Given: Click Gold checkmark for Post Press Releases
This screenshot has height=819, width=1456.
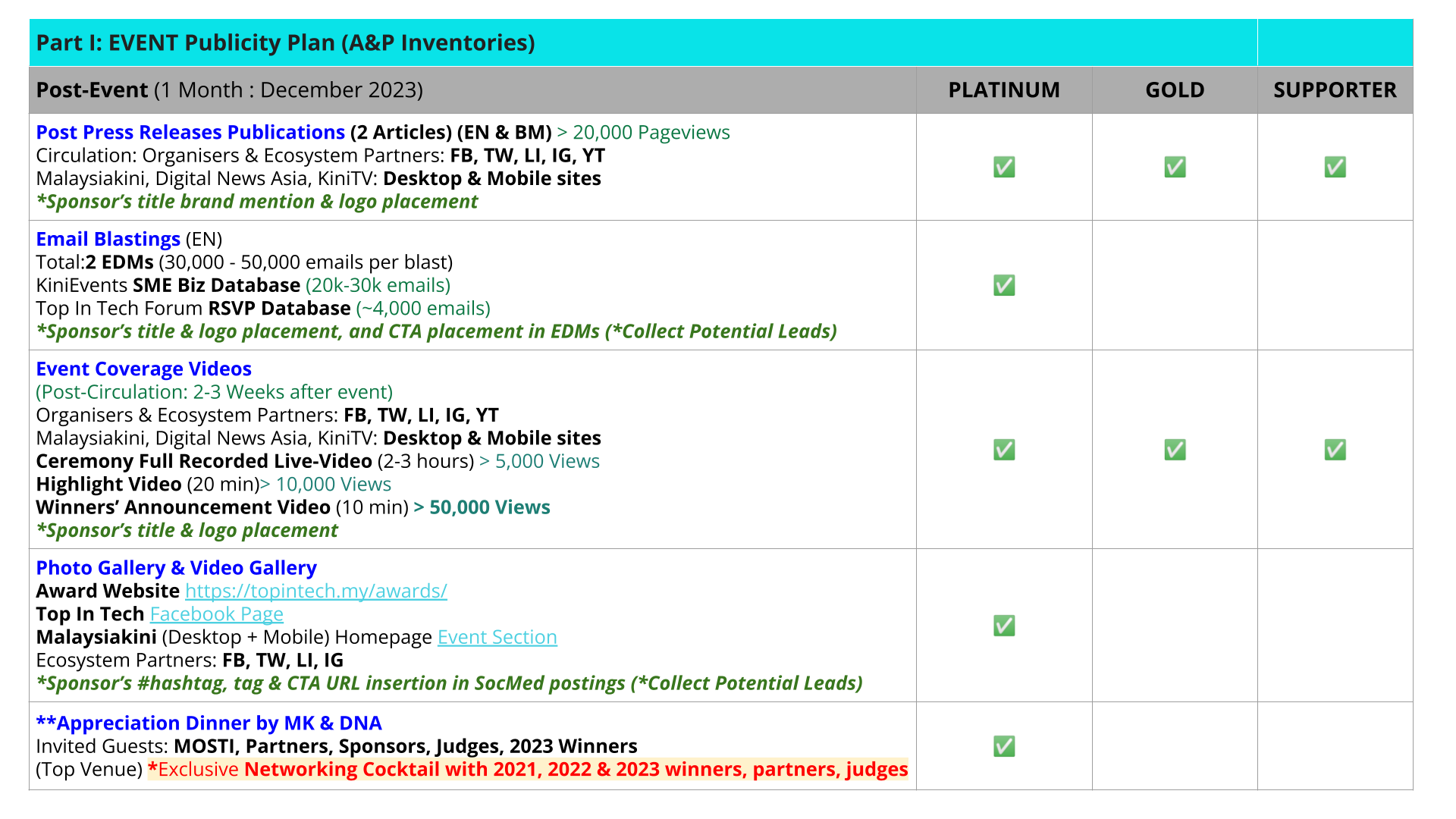Looking at the screenshot, I should click(x=1175, y=167).
